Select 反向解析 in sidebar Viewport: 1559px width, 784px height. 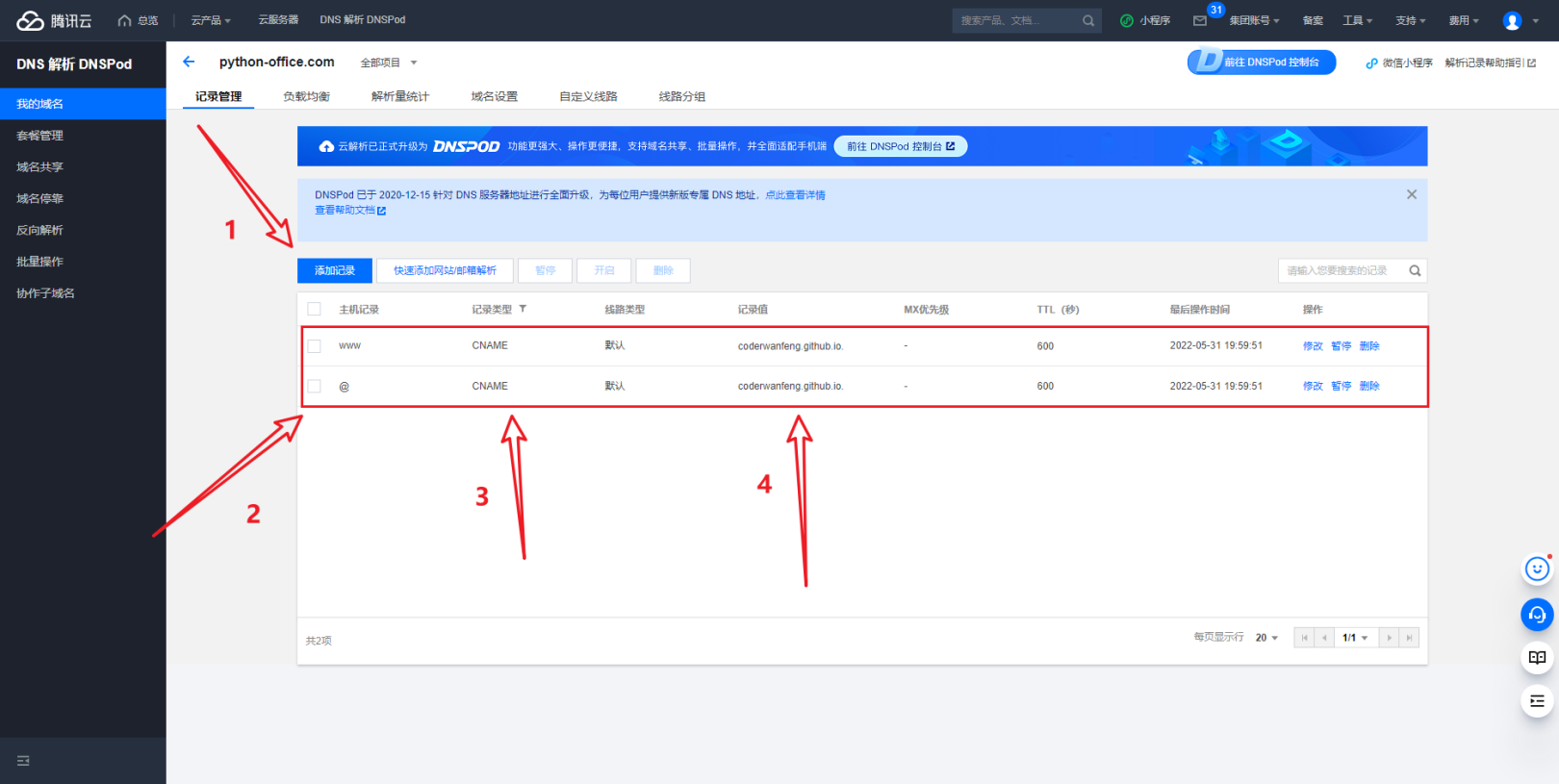(83, 230)
